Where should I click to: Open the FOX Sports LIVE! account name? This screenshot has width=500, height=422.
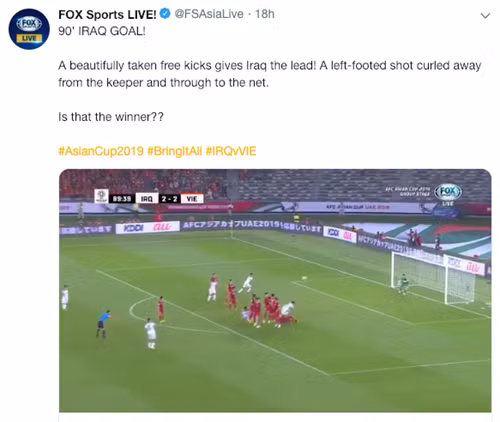107,14
